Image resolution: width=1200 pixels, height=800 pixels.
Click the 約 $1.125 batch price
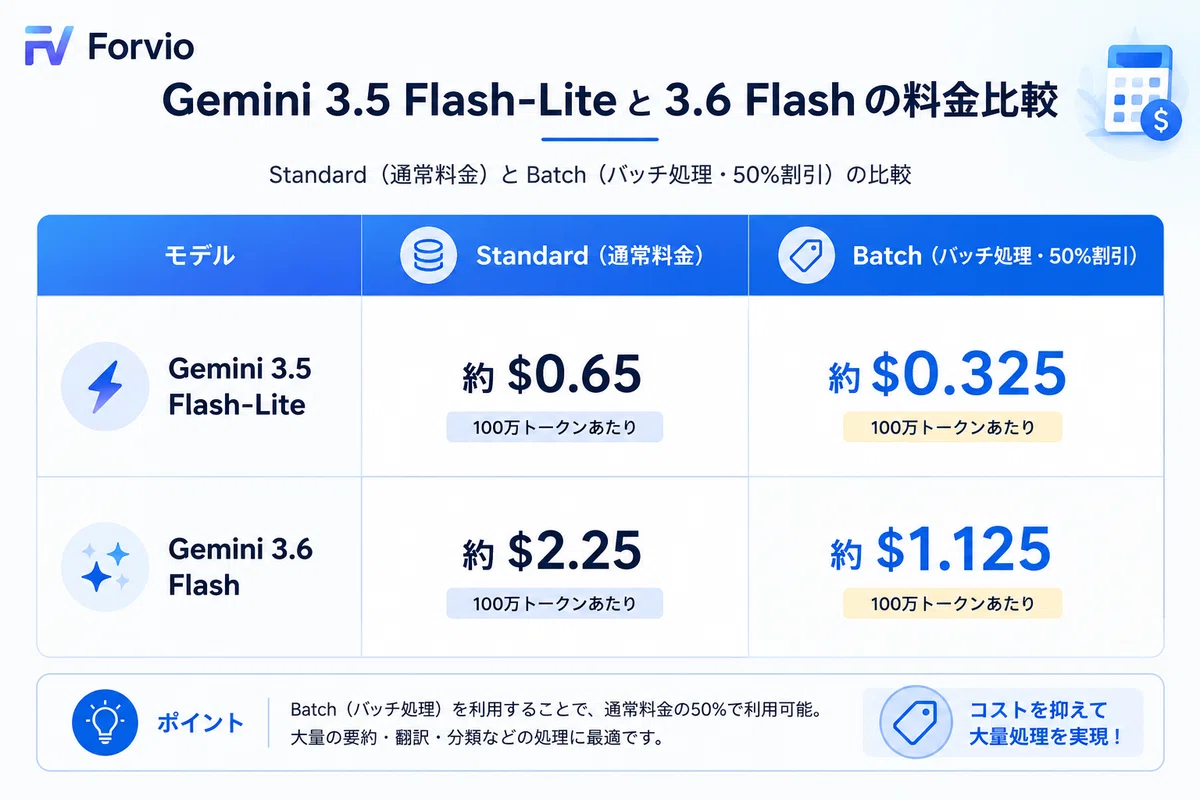point(941,551)
